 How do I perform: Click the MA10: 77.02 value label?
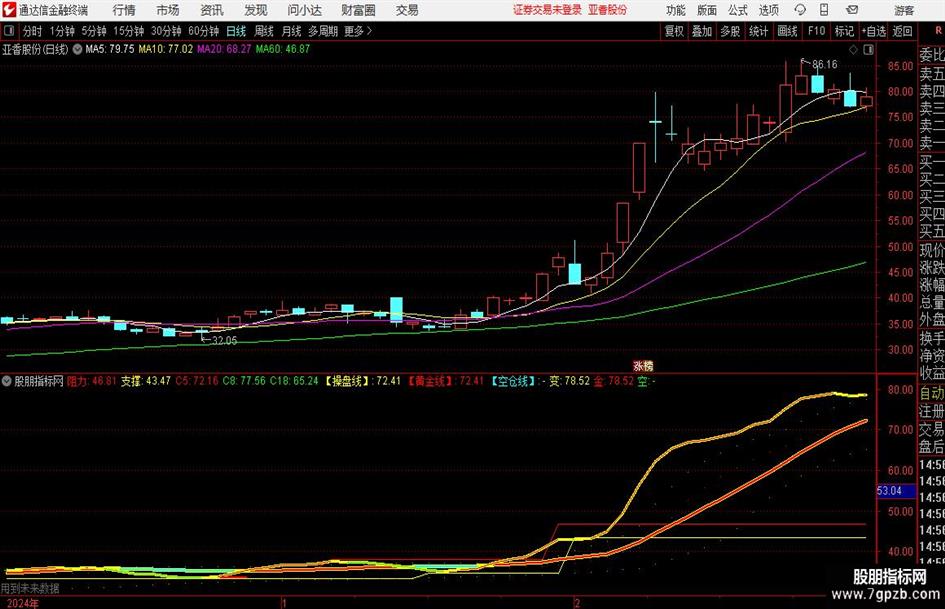click(166, 49)
